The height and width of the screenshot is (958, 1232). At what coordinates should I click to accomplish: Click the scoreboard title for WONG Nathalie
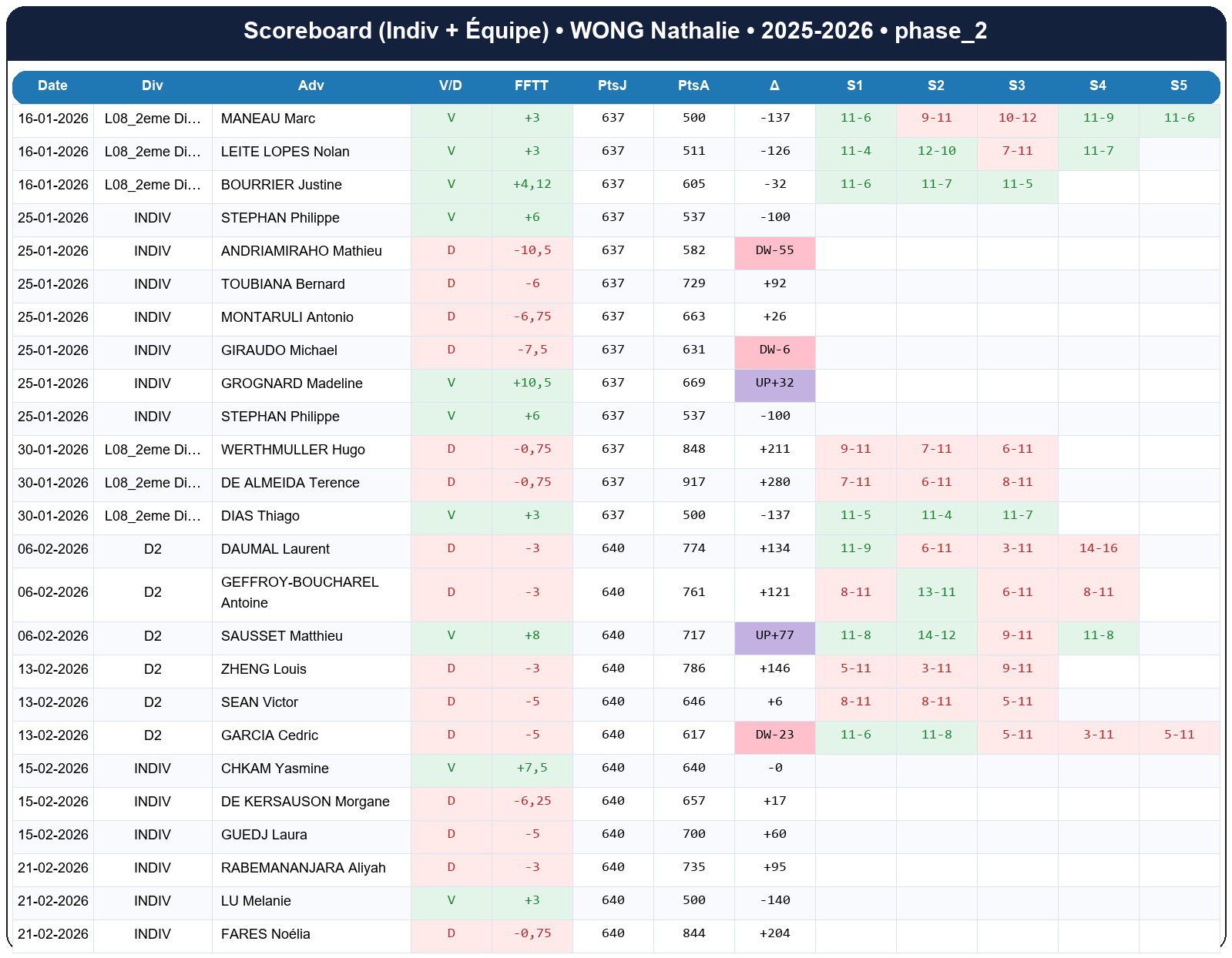[615, 31]
